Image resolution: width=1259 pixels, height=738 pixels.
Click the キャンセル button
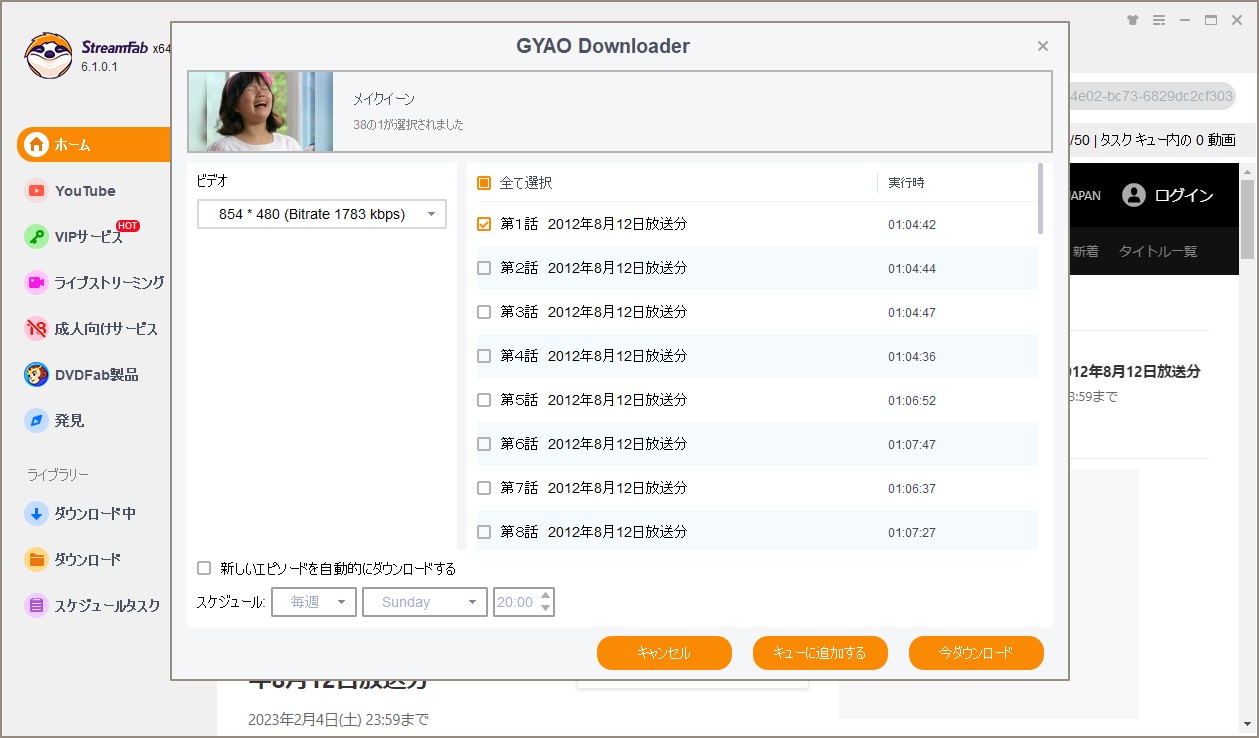664,653
